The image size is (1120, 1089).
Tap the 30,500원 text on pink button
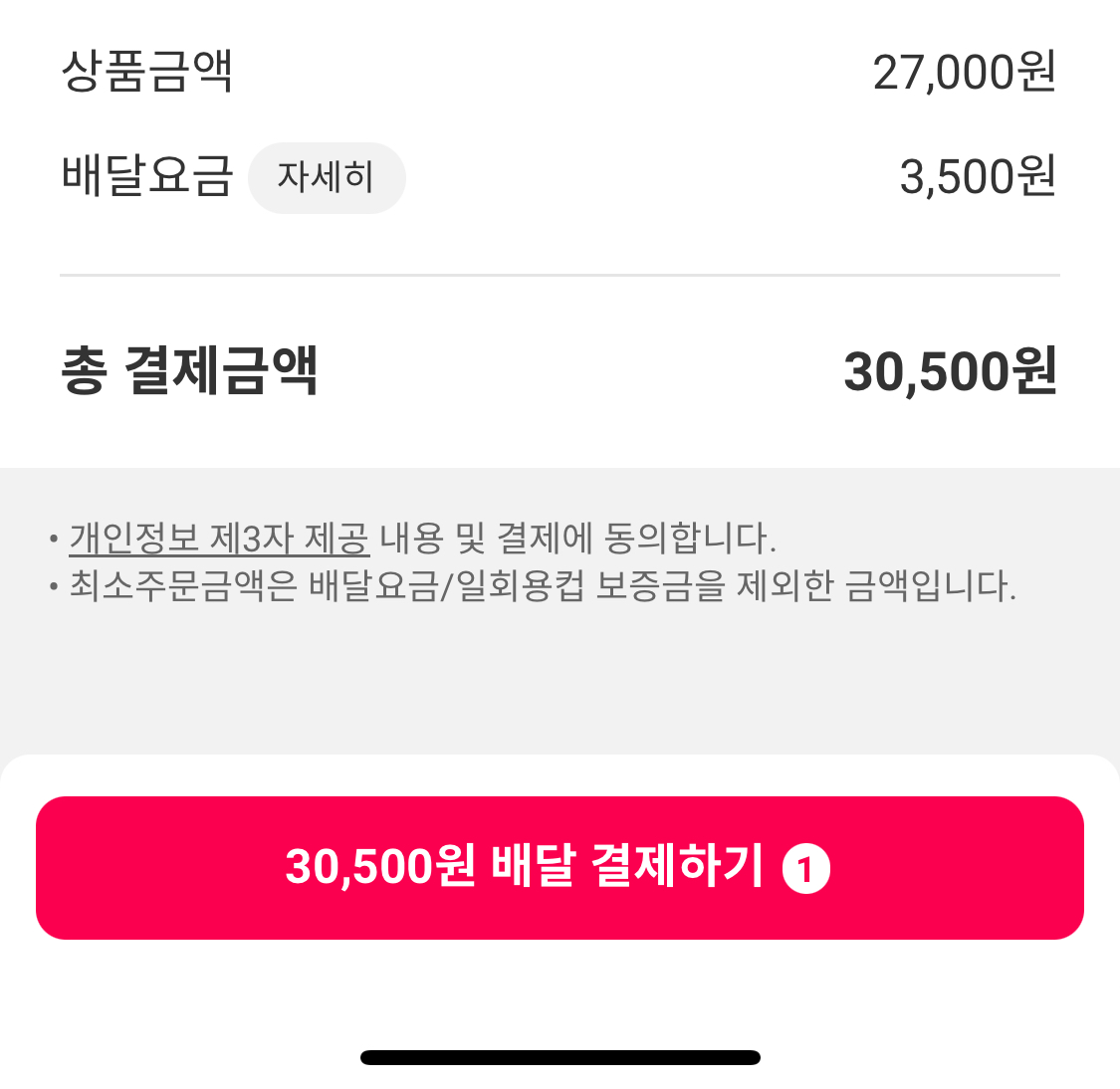380,867
